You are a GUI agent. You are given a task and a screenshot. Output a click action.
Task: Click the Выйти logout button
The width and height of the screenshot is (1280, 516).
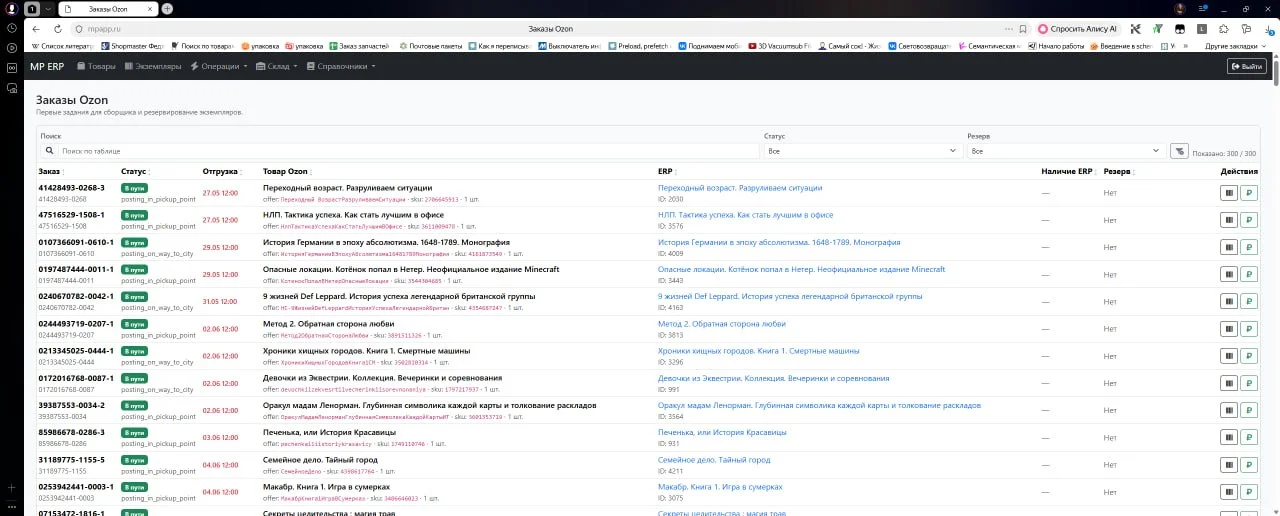[x=1247, y=66]
